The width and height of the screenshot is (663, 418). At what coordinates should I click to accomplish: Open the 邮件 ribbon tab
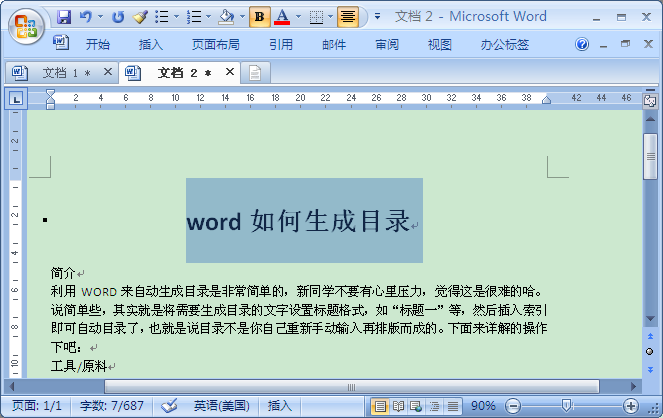(334, 44)
